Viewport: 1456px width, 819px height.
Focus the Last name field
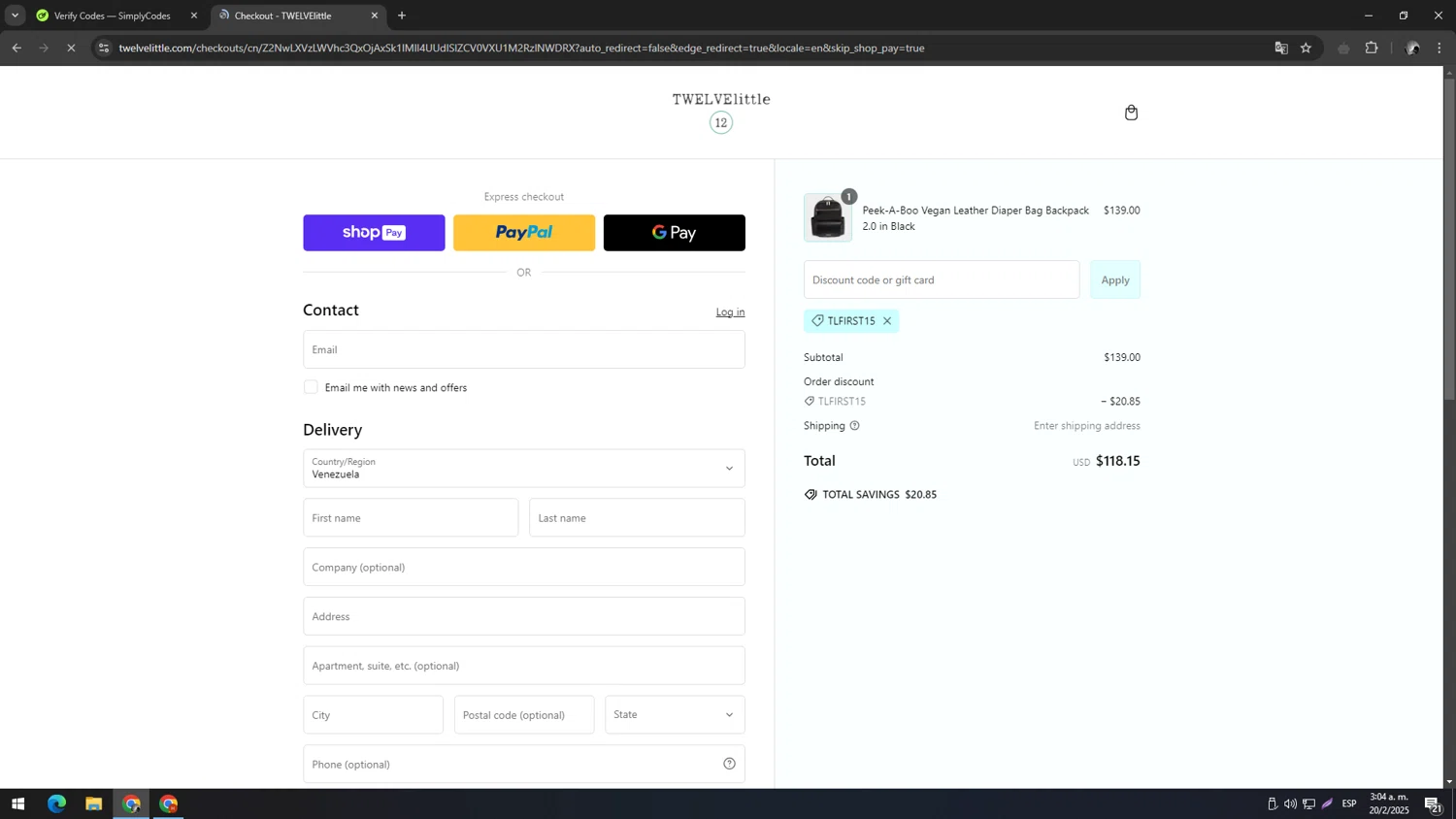pos(637,518)
